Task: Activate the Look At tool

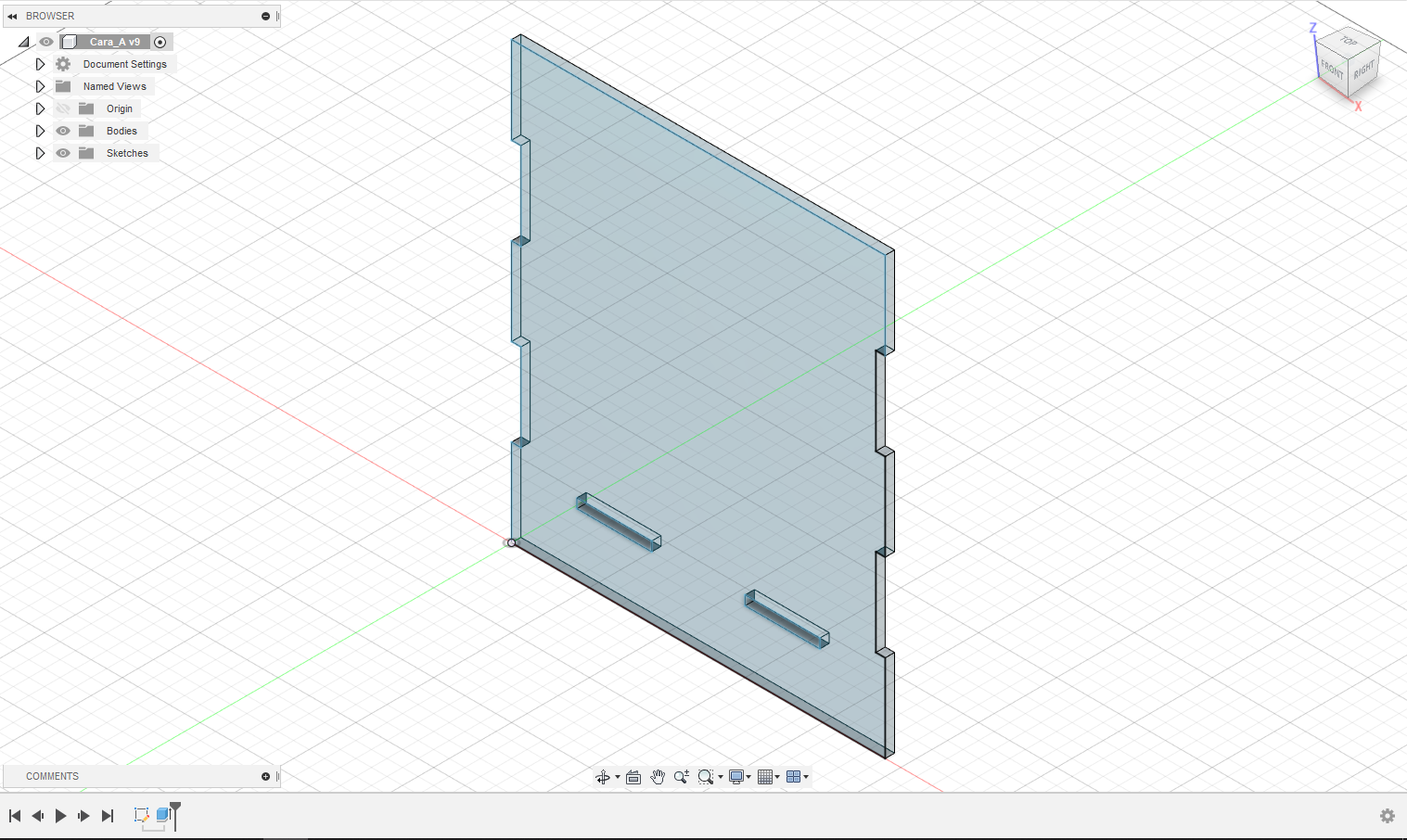Action: point(633,777)
